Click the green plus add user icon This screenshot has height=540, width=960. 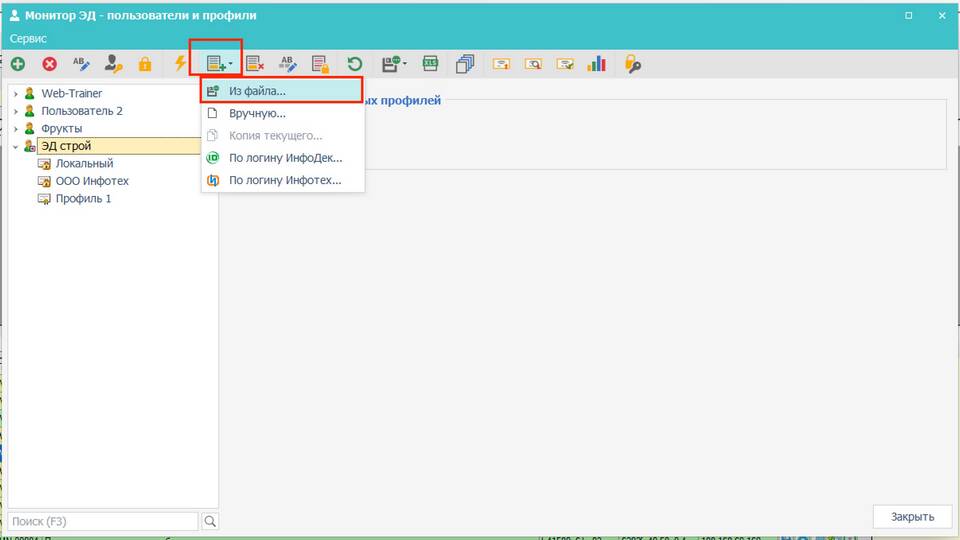point(18,64)
